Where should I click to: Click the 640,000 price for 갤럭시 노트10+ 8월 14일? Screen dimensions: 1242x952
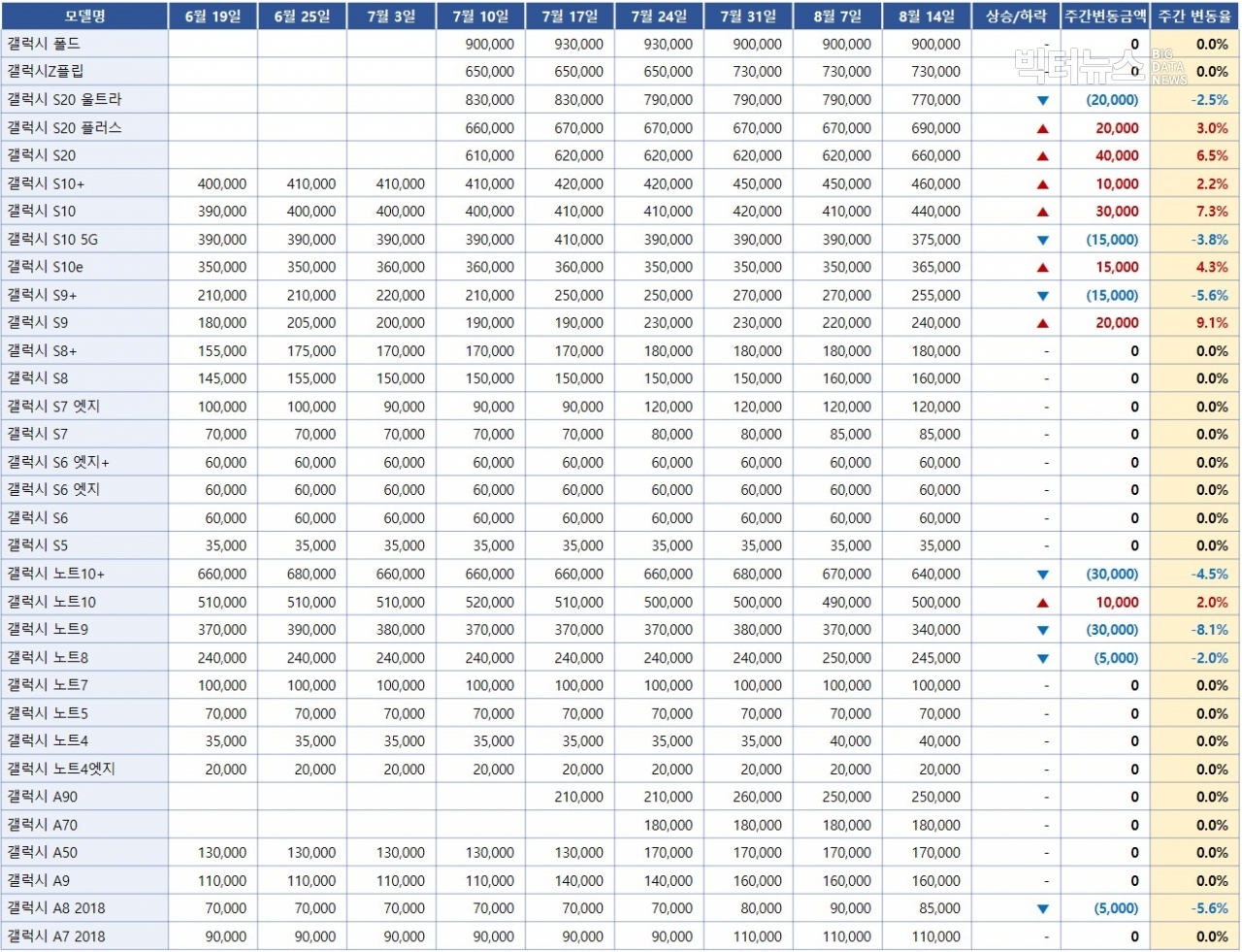935,574
